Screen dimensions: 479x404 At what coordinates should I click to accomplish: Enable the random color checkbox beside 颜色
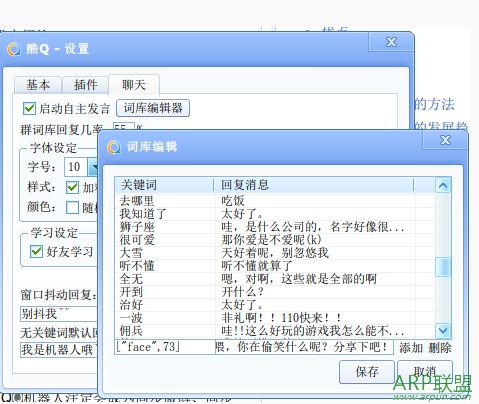tap(72, 207)
